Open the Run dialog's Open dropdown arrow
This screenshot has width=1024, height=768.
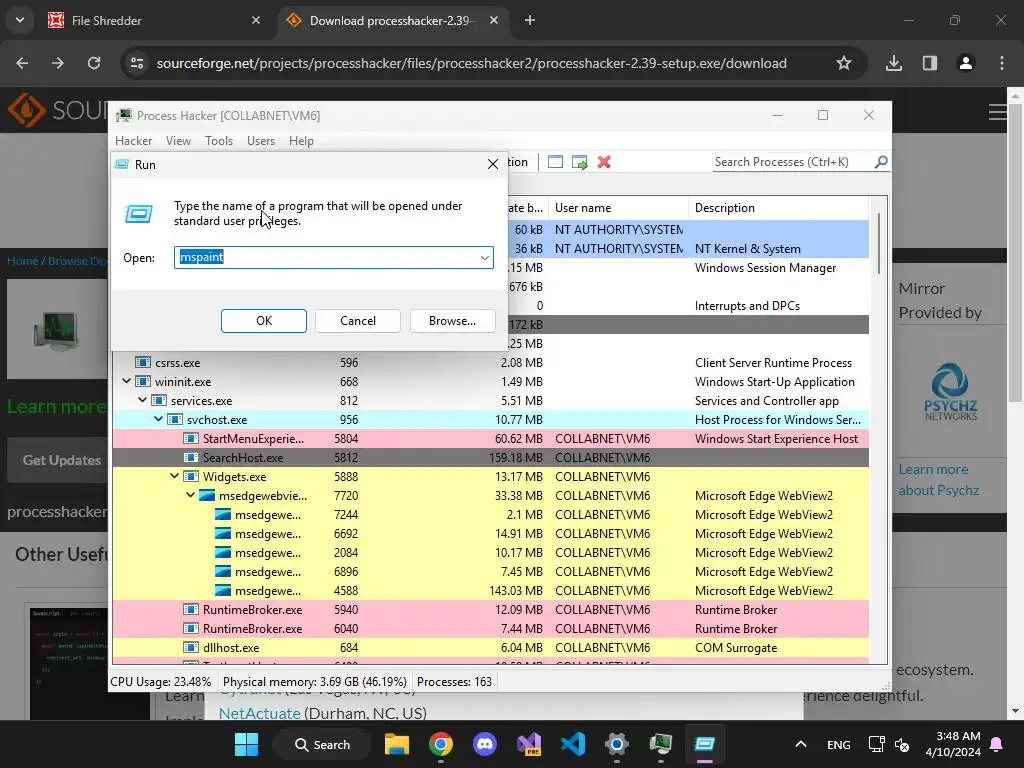pyautogui.click(x=485, y=257)
